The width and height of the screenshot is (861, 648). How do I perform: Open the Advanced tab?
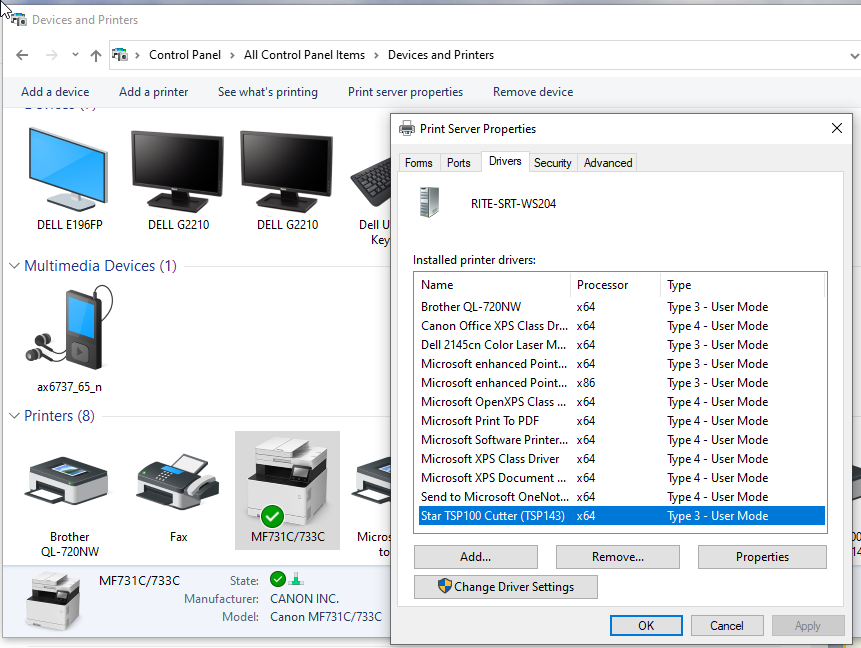(x=608, y=163)
